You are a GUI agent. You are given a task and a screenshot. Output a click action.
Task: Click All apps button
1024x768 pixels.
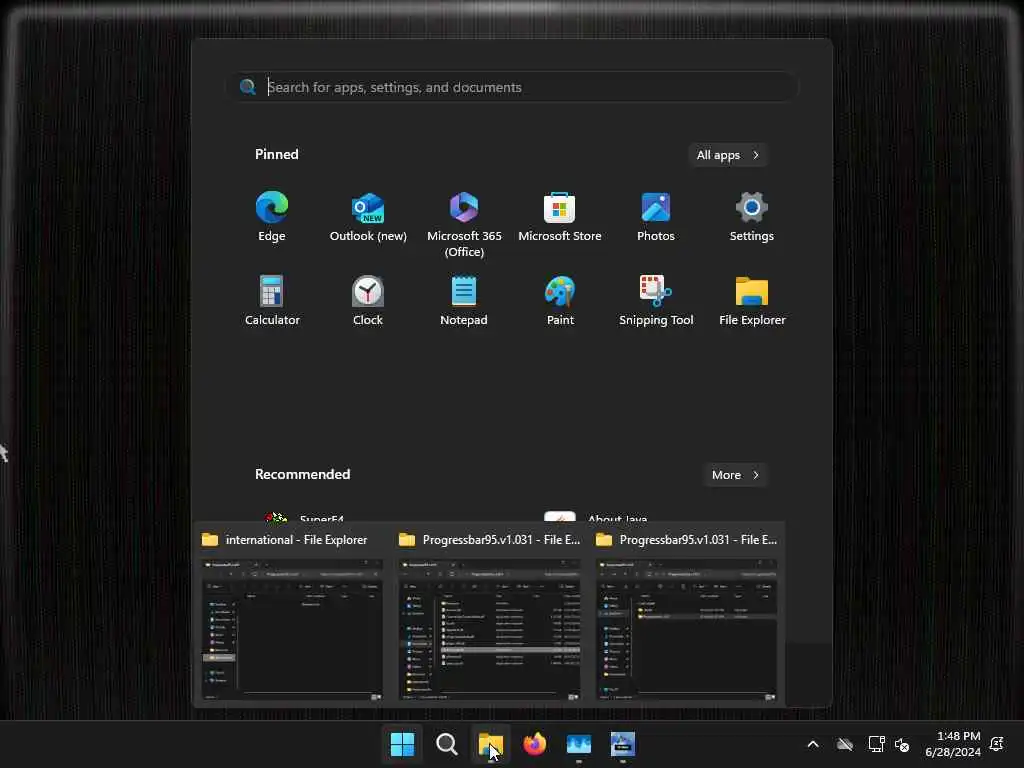[x=728, y=155]
